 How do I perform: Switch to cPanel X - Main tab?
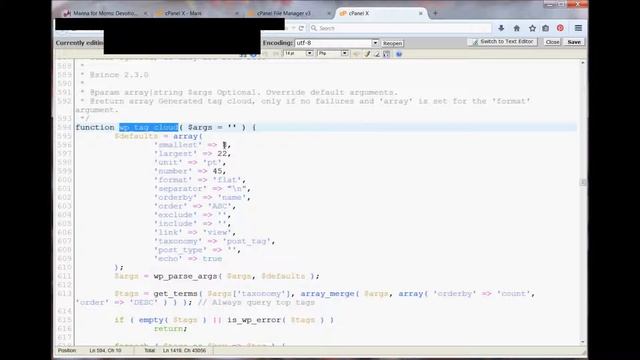(195, 13)
